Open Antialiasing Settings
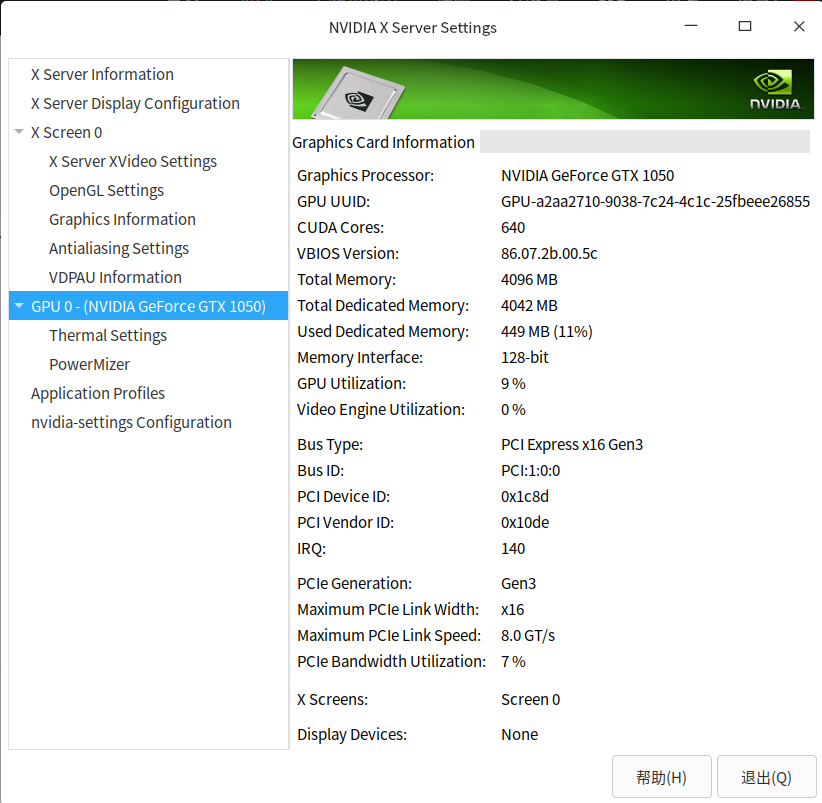822x803 pixels. [119, 248]
